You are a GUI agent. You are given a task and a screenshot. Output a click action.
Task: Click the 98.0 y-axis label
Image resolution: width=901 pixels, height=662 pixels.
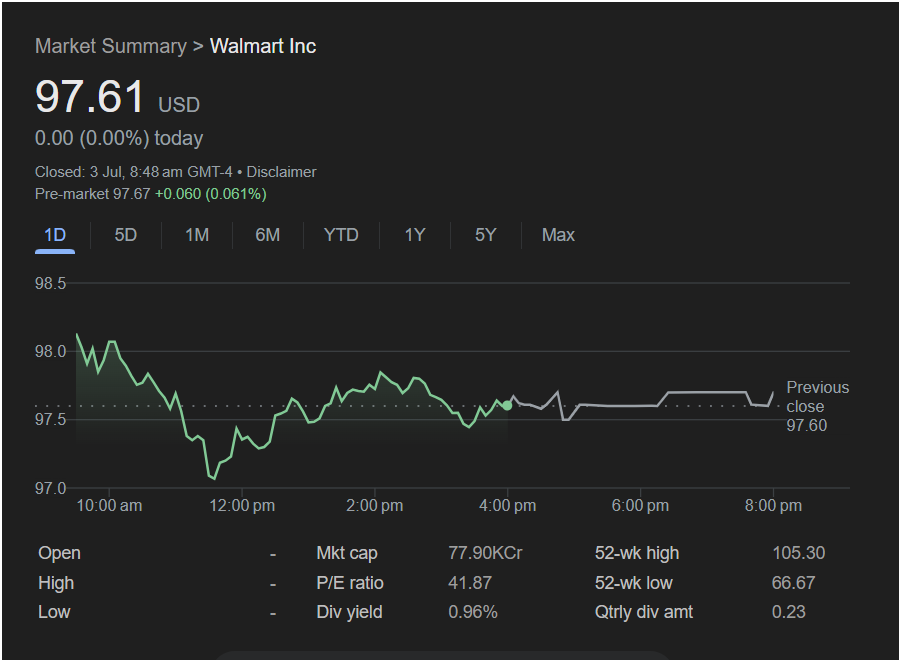[51, 351]
